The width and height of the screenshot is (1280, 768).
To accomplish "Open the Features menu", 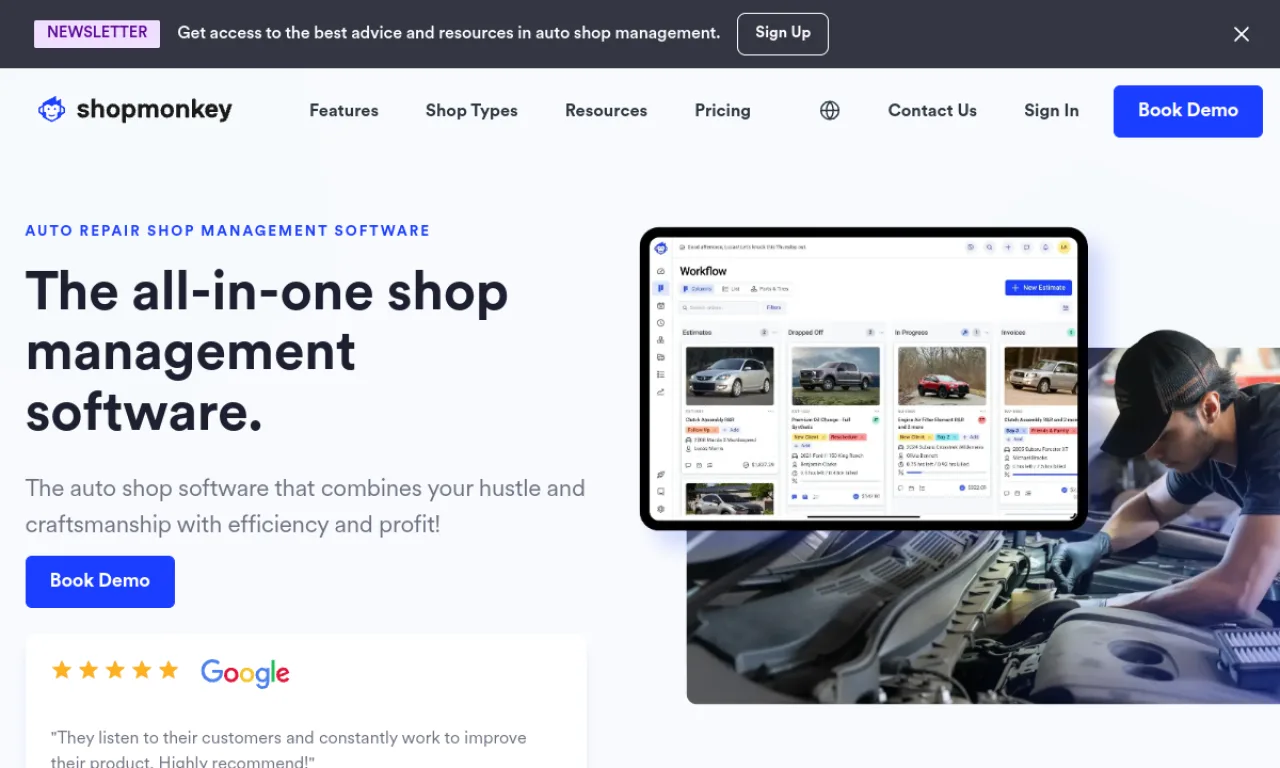I will coord(344,111).
